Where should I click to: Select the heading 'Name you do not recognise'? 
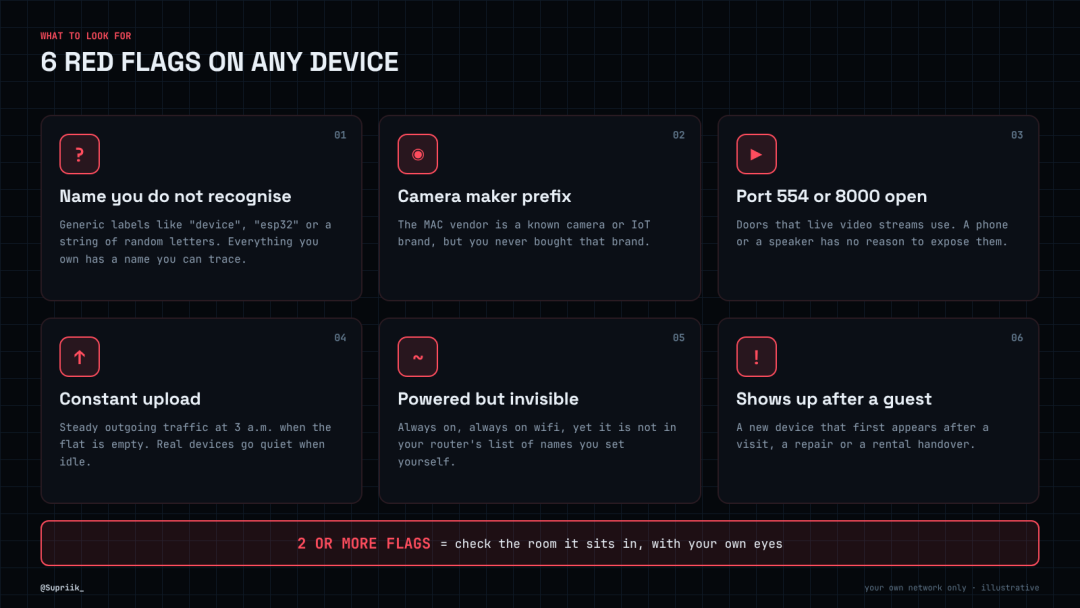[x=175, y=196]
